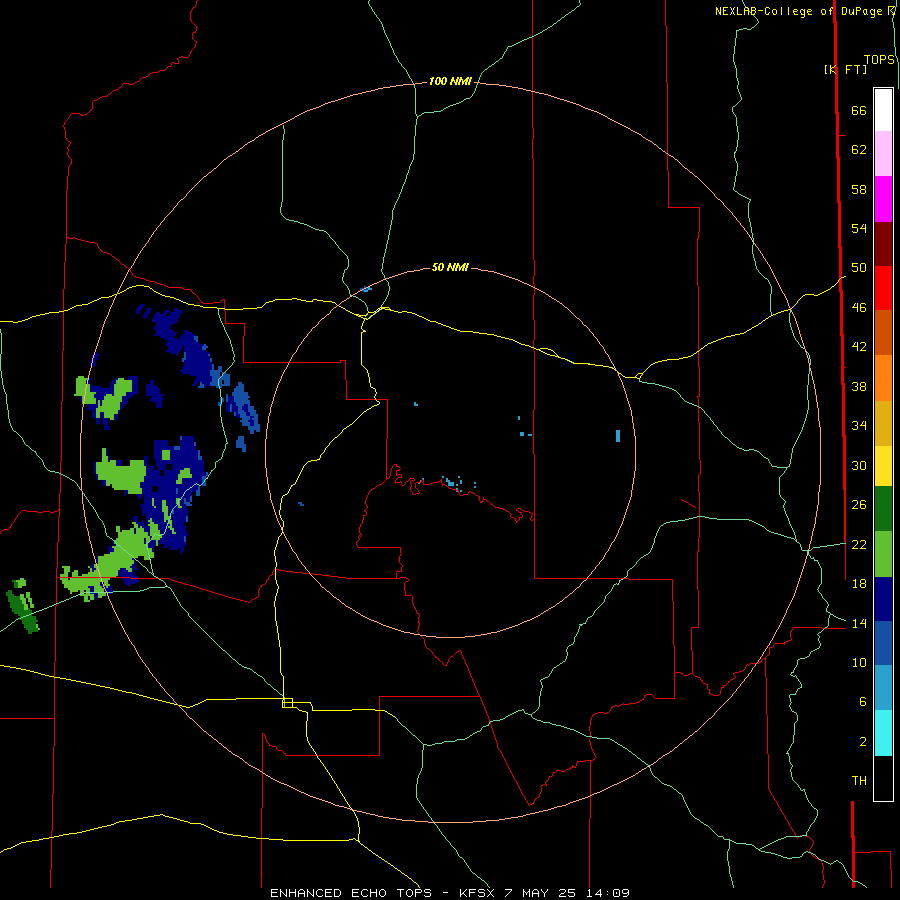Click the 50 NMI range ring label
Viewport: 900px width, 900px height.
[450, 267]
